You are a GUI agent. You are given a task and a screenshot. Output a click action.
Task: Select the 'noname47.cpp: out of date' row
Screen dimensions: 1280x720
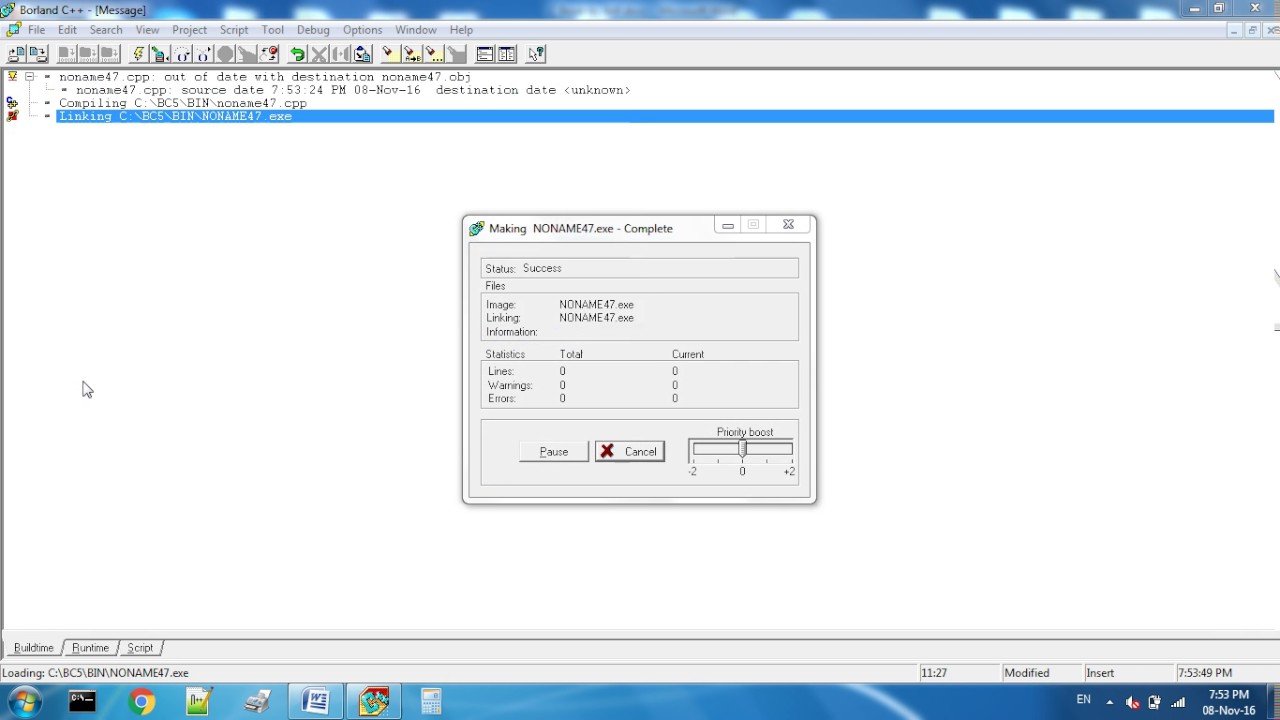pos(264,77)
